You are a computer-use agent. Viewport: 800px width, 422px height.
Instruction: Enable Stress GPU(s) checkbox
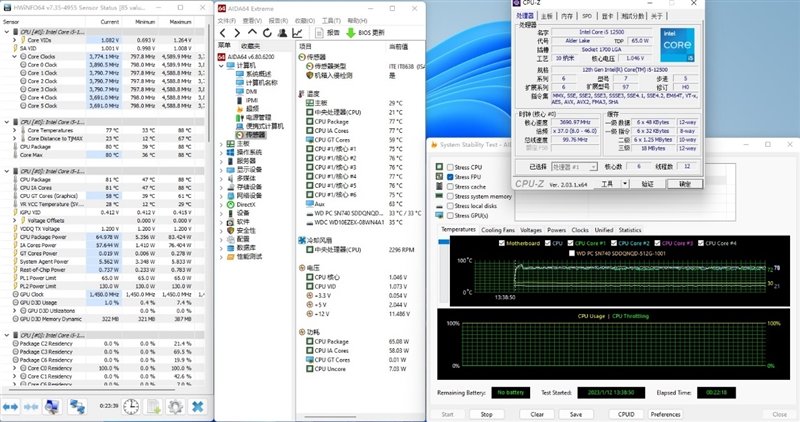(x=450, y=216)
